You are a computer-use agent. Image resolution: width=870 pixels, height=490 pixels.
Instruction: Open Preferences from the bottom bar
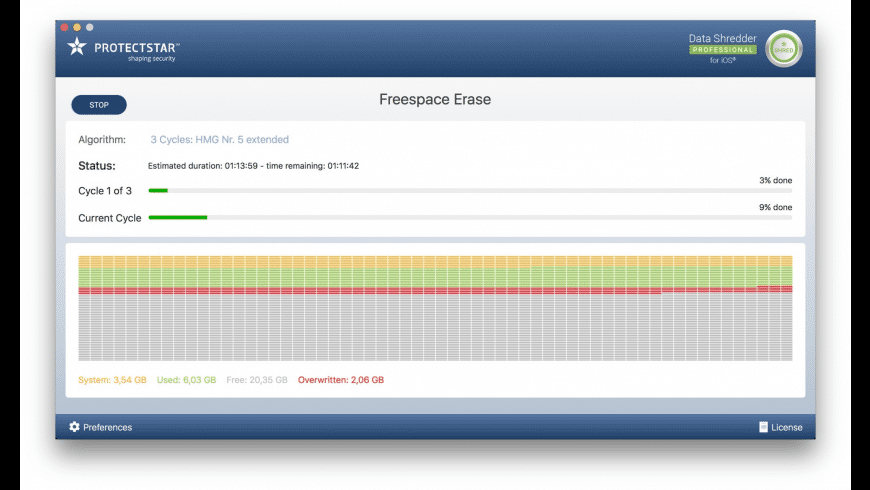tap(100, 427)
